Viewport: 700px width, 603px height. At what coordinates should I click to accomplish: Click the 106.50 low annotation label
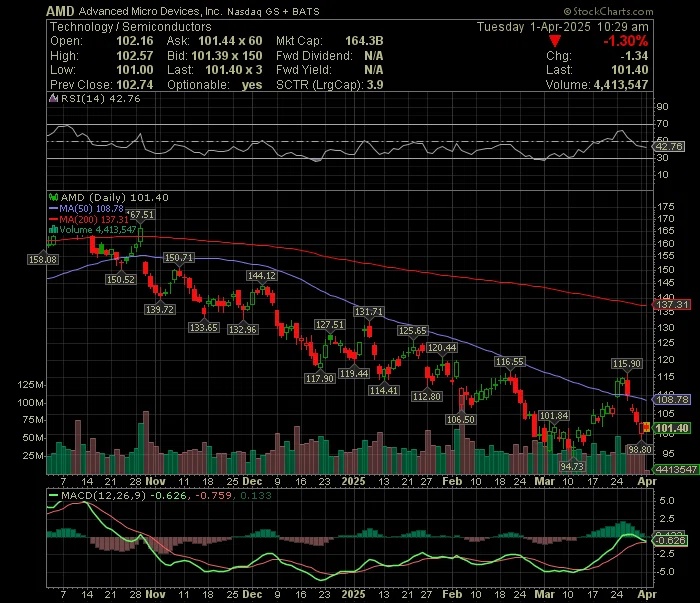(461, 419)
